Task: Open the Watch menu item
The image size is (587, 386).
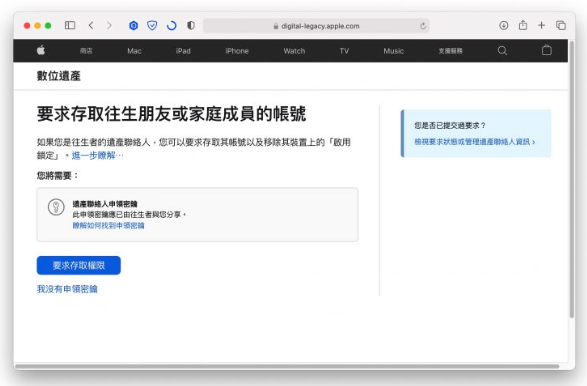Action: [294, 51]
